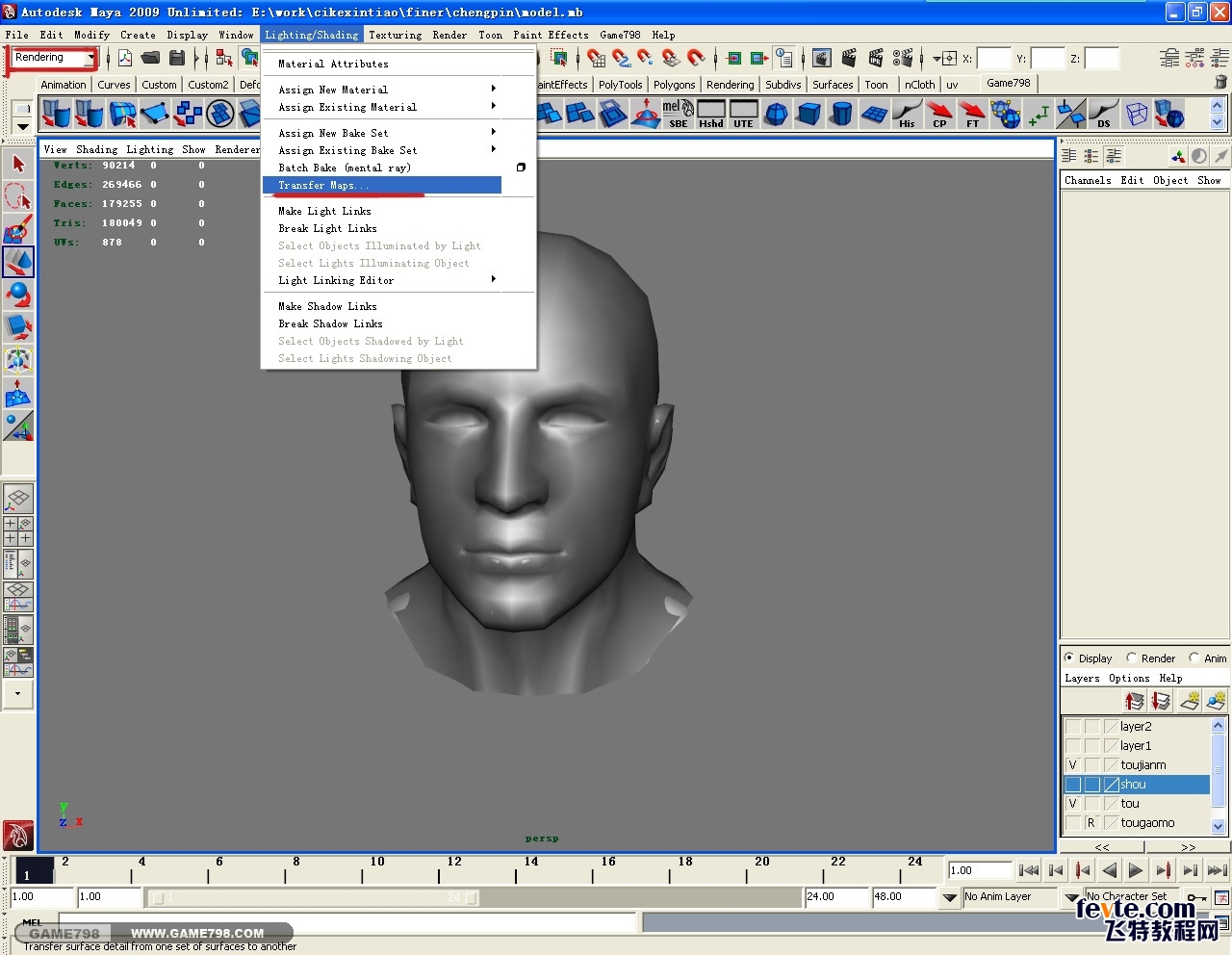1232x955 pixels.
Task: Click the SBE mel script shelf button
Action: pyautogui.click(x=679, y=114)
